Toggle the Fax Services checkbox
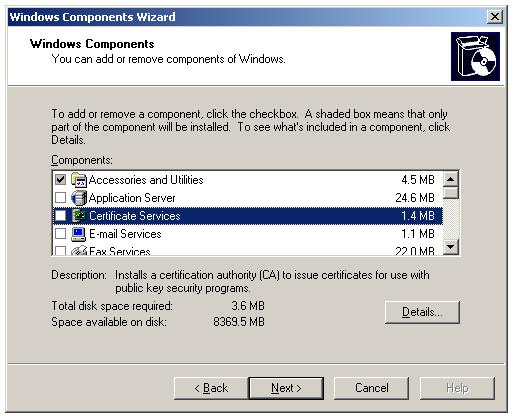The width and height of the screenshot is (517, 417). point(60,251)
